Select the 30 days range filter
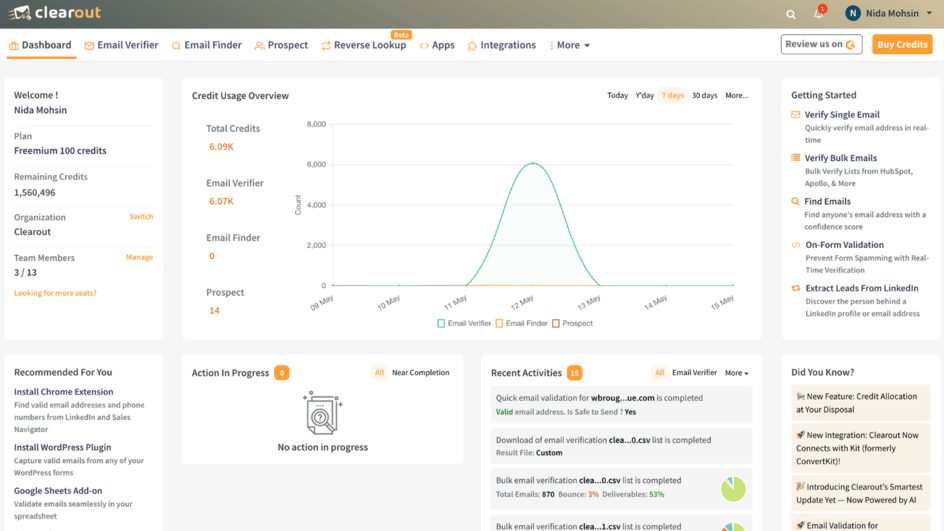The height and width of the screenshot is (531, 944). click(704, 95)
